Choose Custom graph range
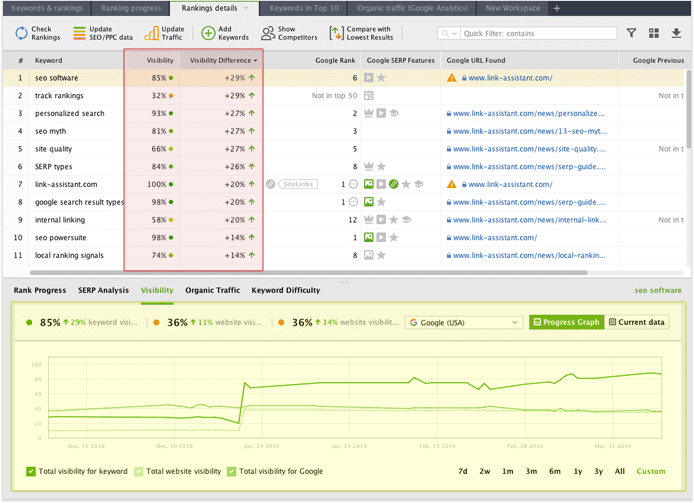Viewport: 694px width, 503px height. [651, 472]
